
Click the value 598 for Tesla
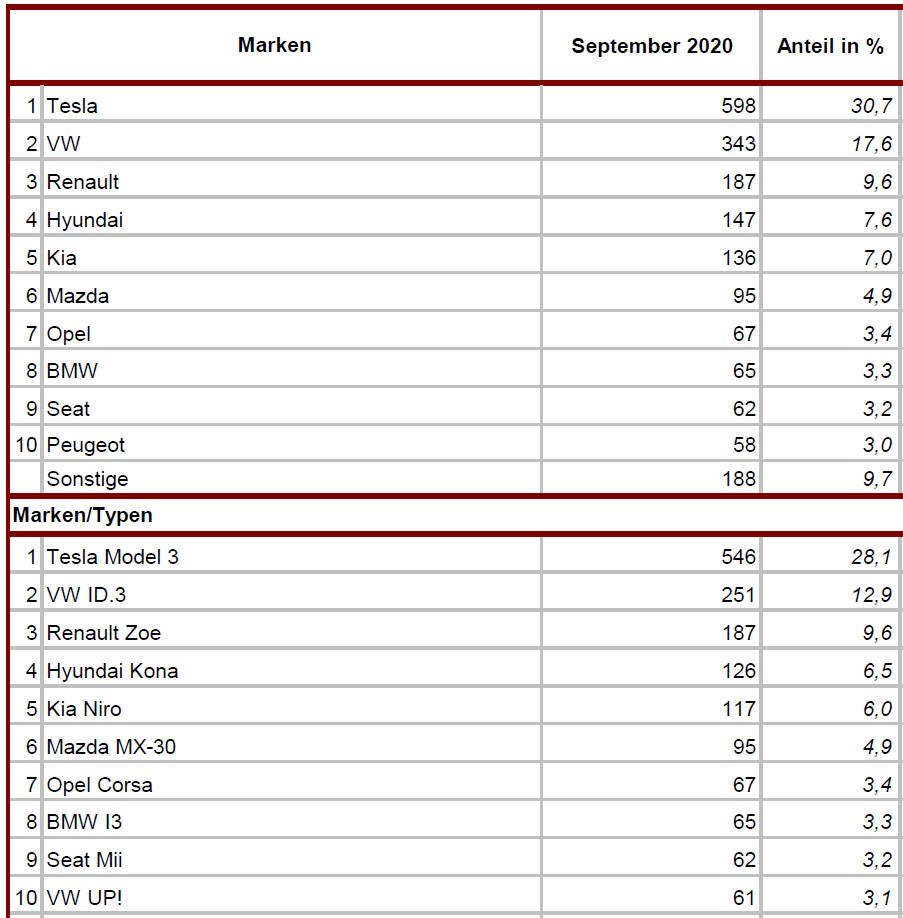(x=738, y=105)
